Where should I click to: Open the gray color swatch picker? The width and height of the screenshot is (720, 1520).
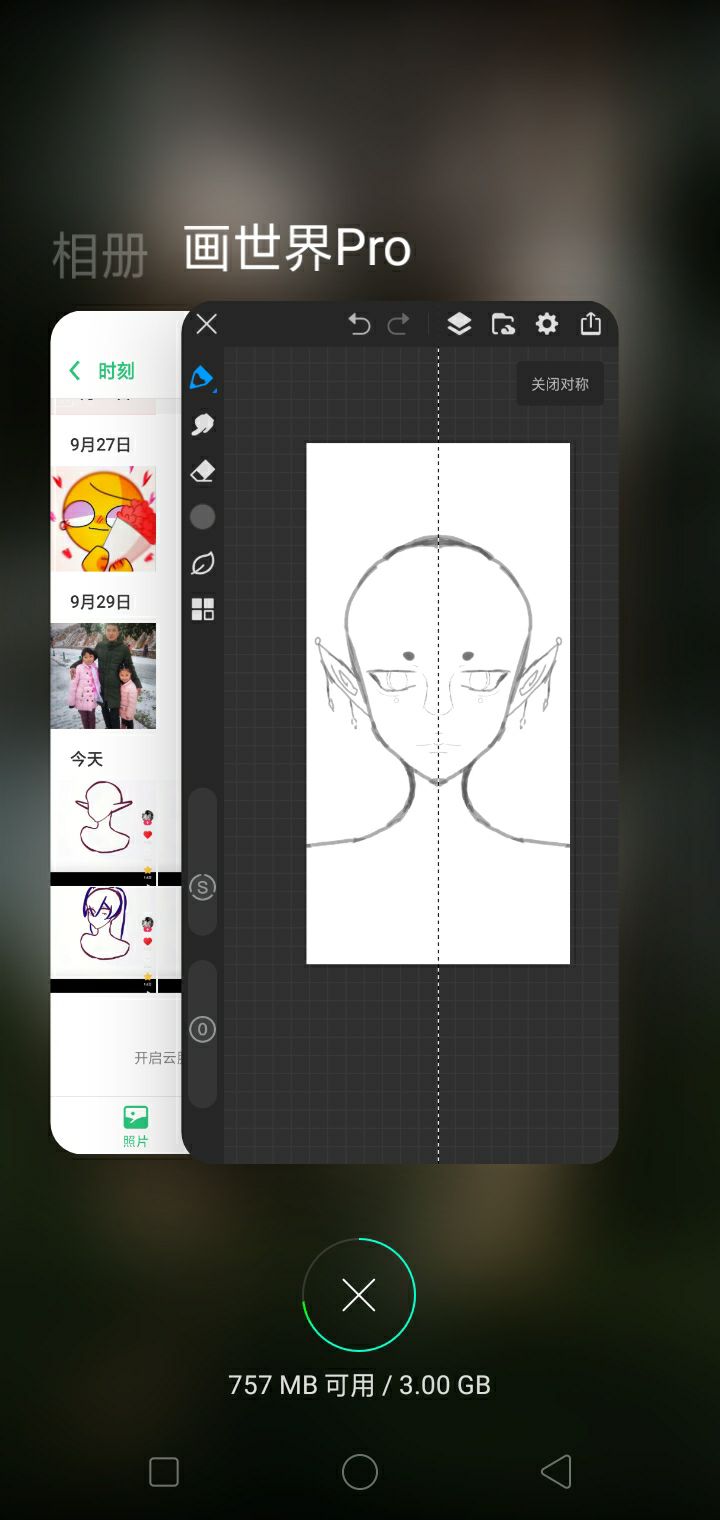pyautogui.click(x=202, y=517)
